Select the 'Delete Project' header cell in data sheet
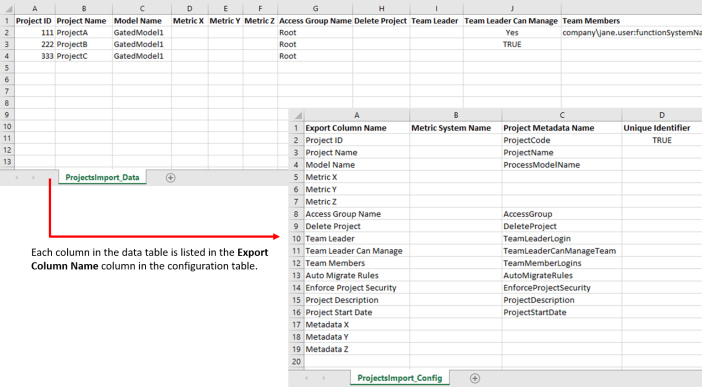This screenshot has height=387, width=702. click(381, 21)
